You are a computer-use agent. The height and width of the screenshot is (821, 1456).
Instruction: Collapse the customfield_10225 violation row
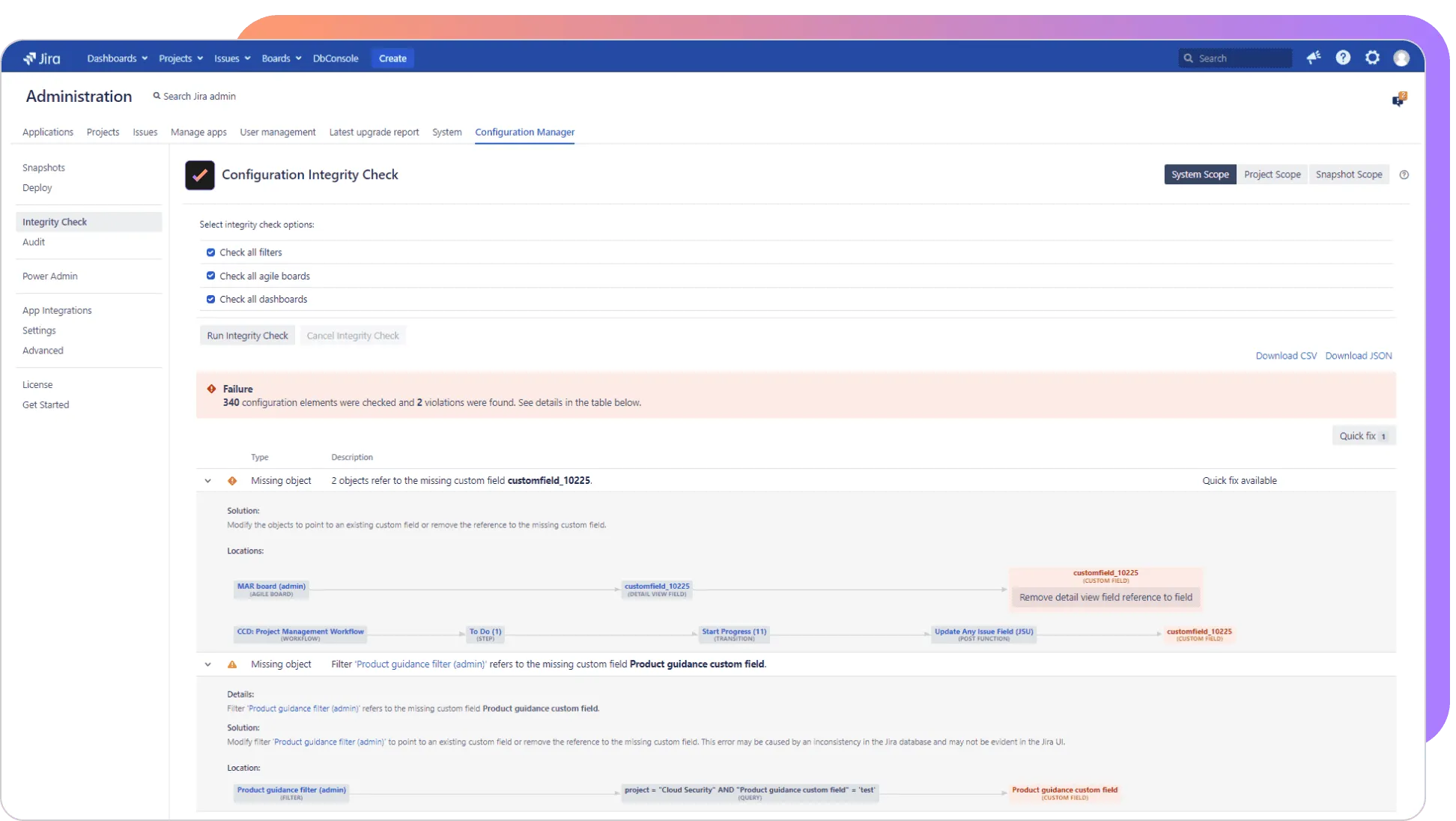208,481
